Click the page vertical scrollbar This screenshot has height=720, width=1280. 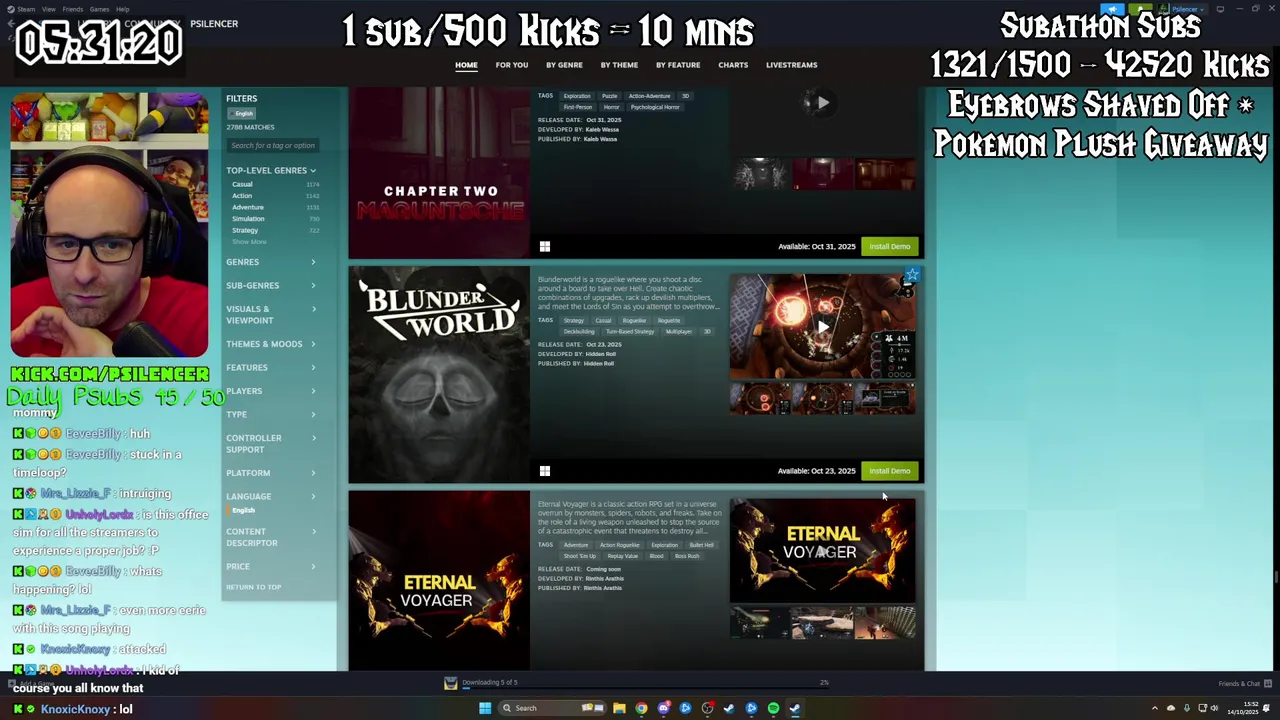point(1276,577)
